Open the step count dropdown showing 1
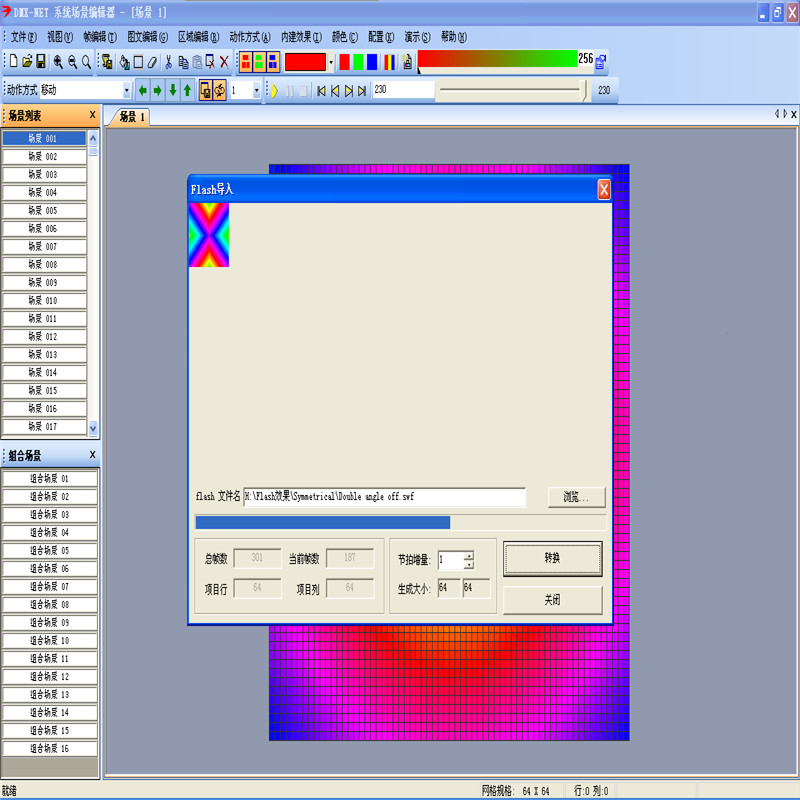 [x=257, y=90]
